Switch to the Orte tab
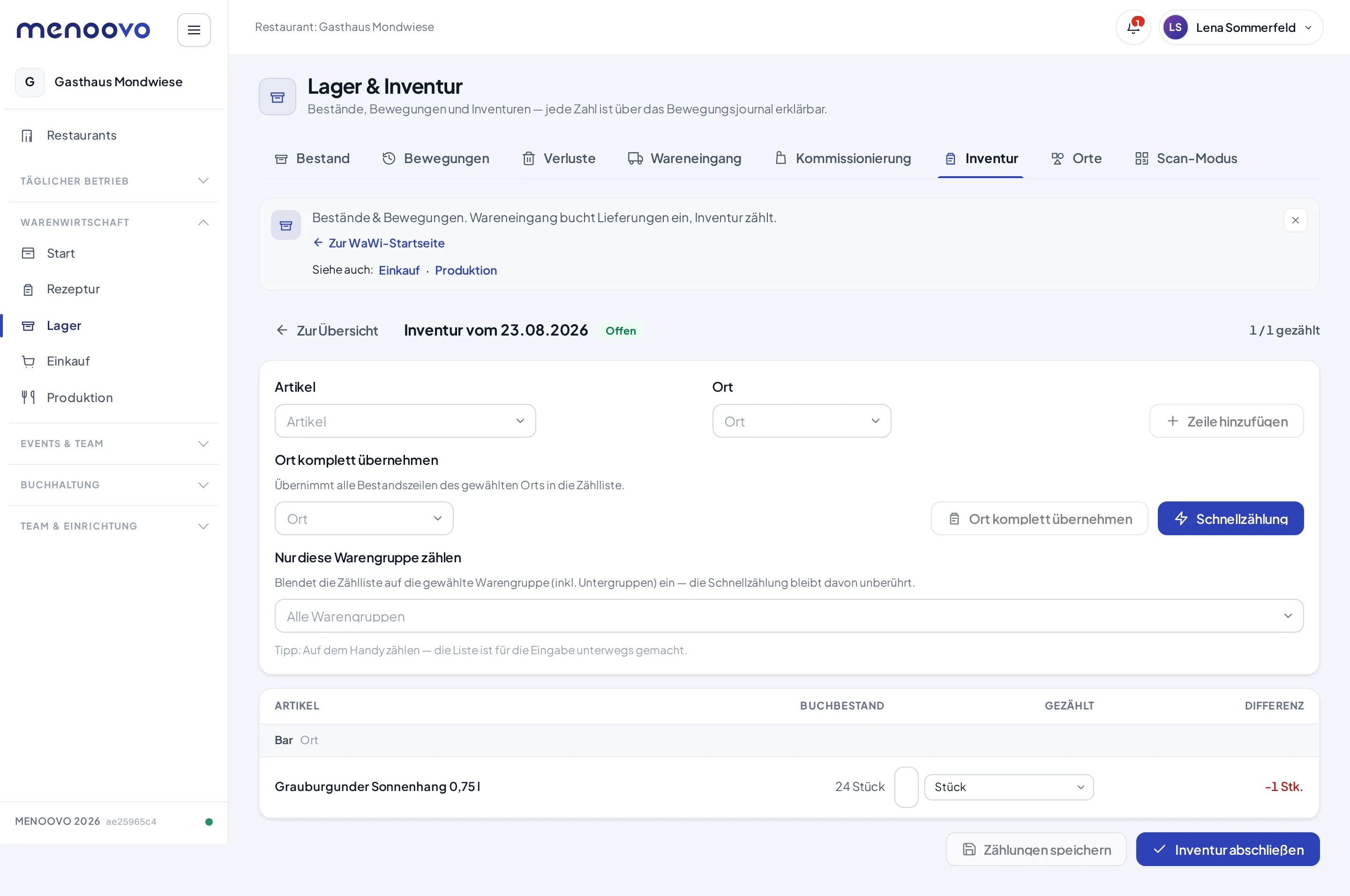Image resolution: width=1350 pixels, height=896 pixels. point(1076,158)
